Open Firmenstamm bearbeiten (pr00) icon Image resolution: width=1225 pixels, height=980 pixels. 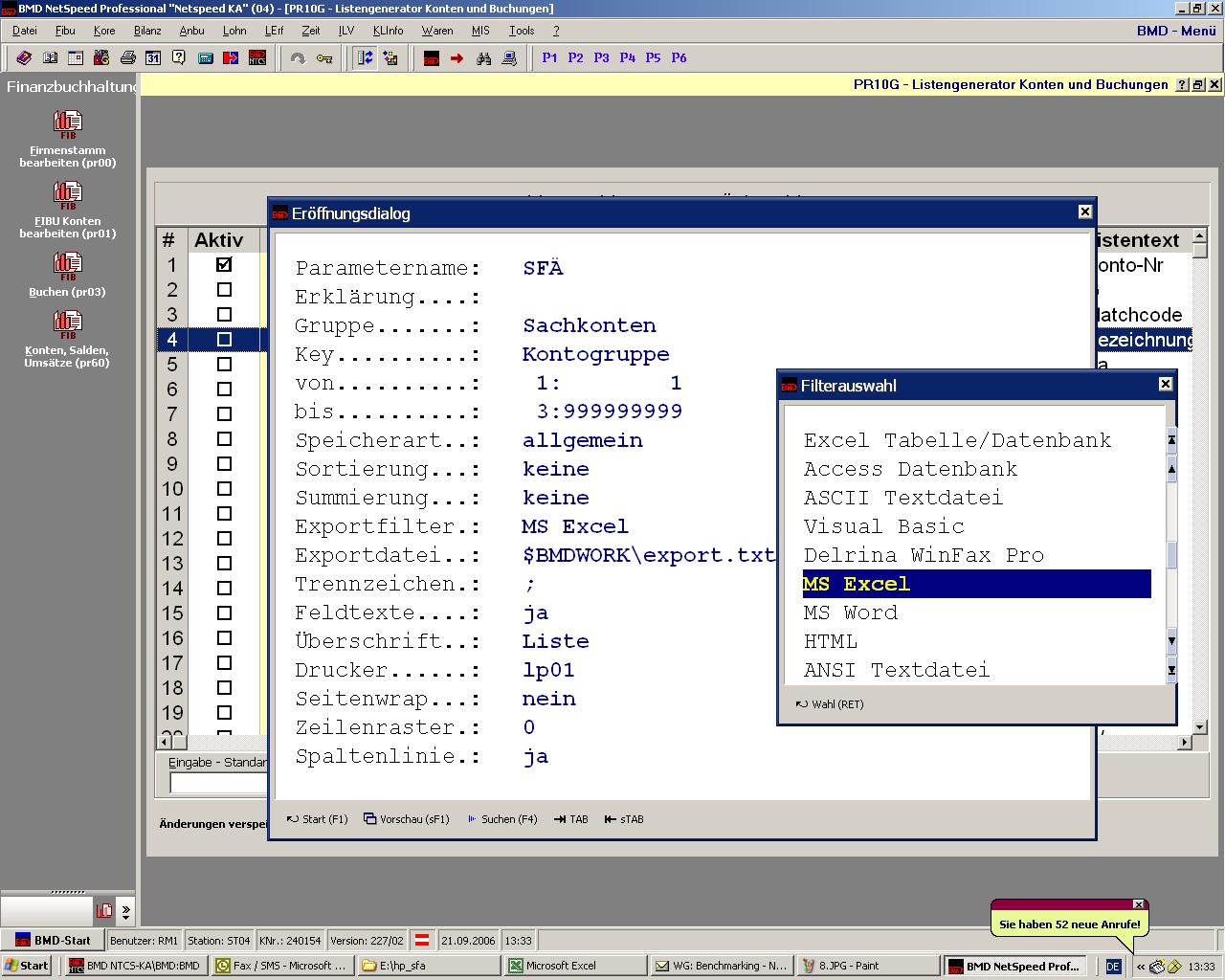(68, 123)
